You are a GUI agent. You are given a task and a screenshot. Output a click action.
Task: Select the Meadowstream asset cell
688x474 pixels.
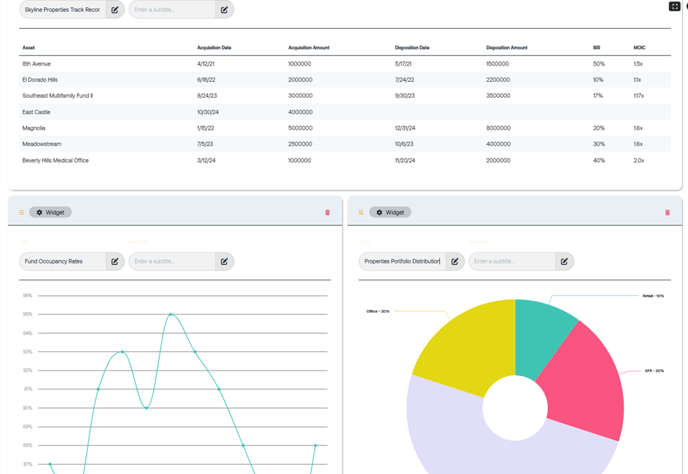[42, 144]
